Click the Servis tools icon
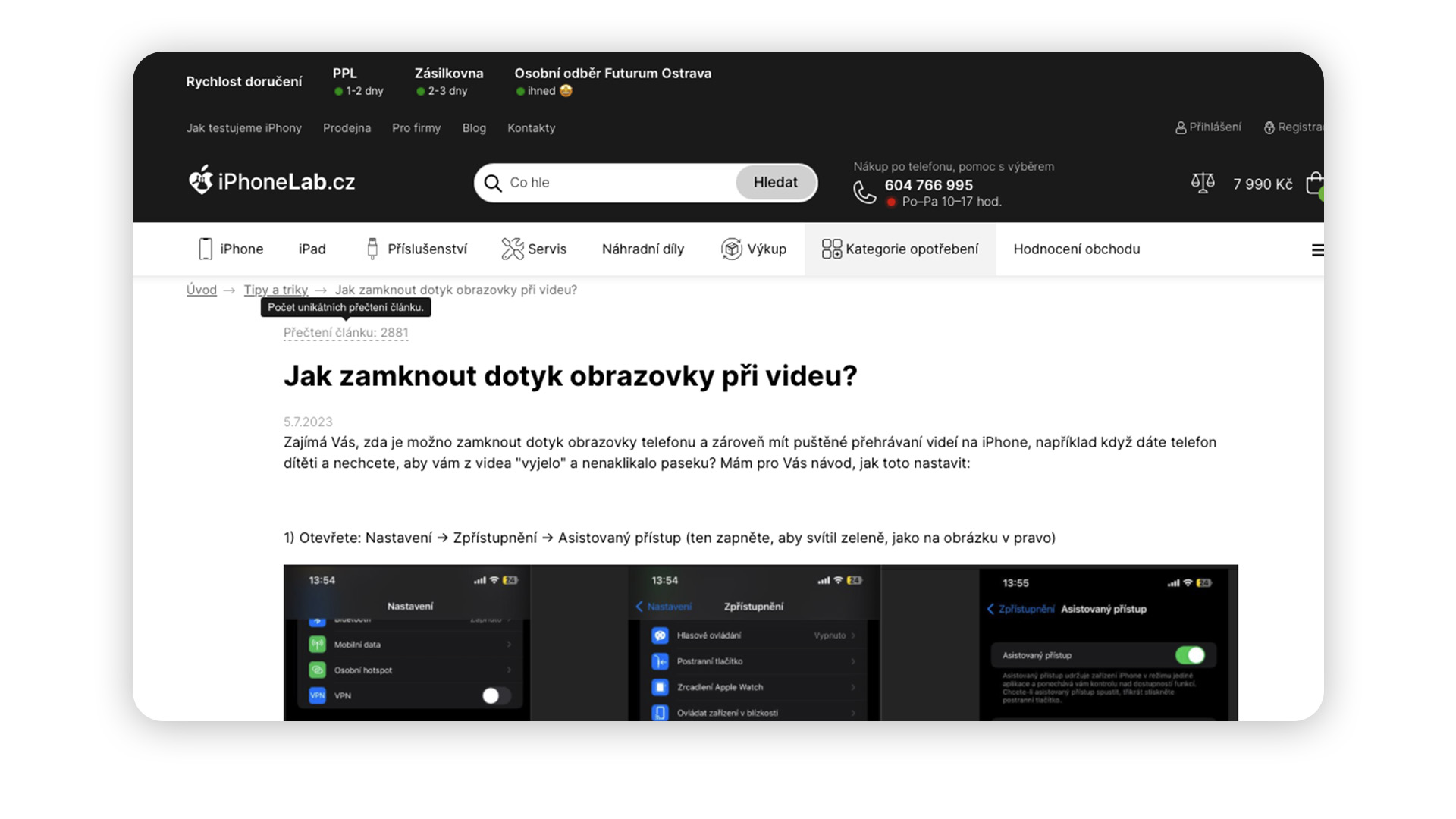 (513, 249)
